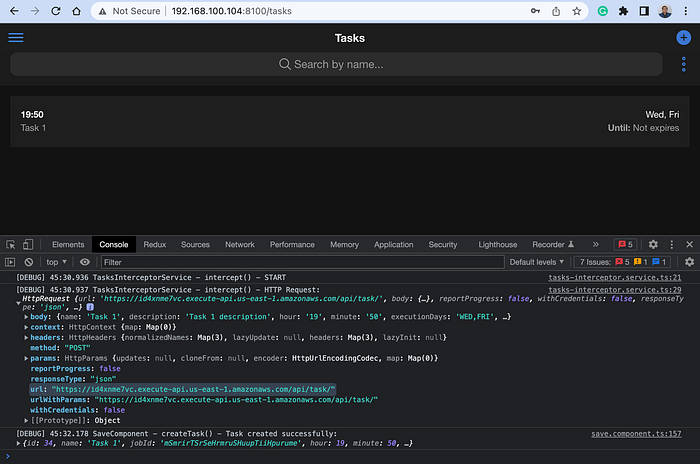Open save.component.ts:157 source link
The height and width of the screenshot is (464, 700).
pos(636,434)
